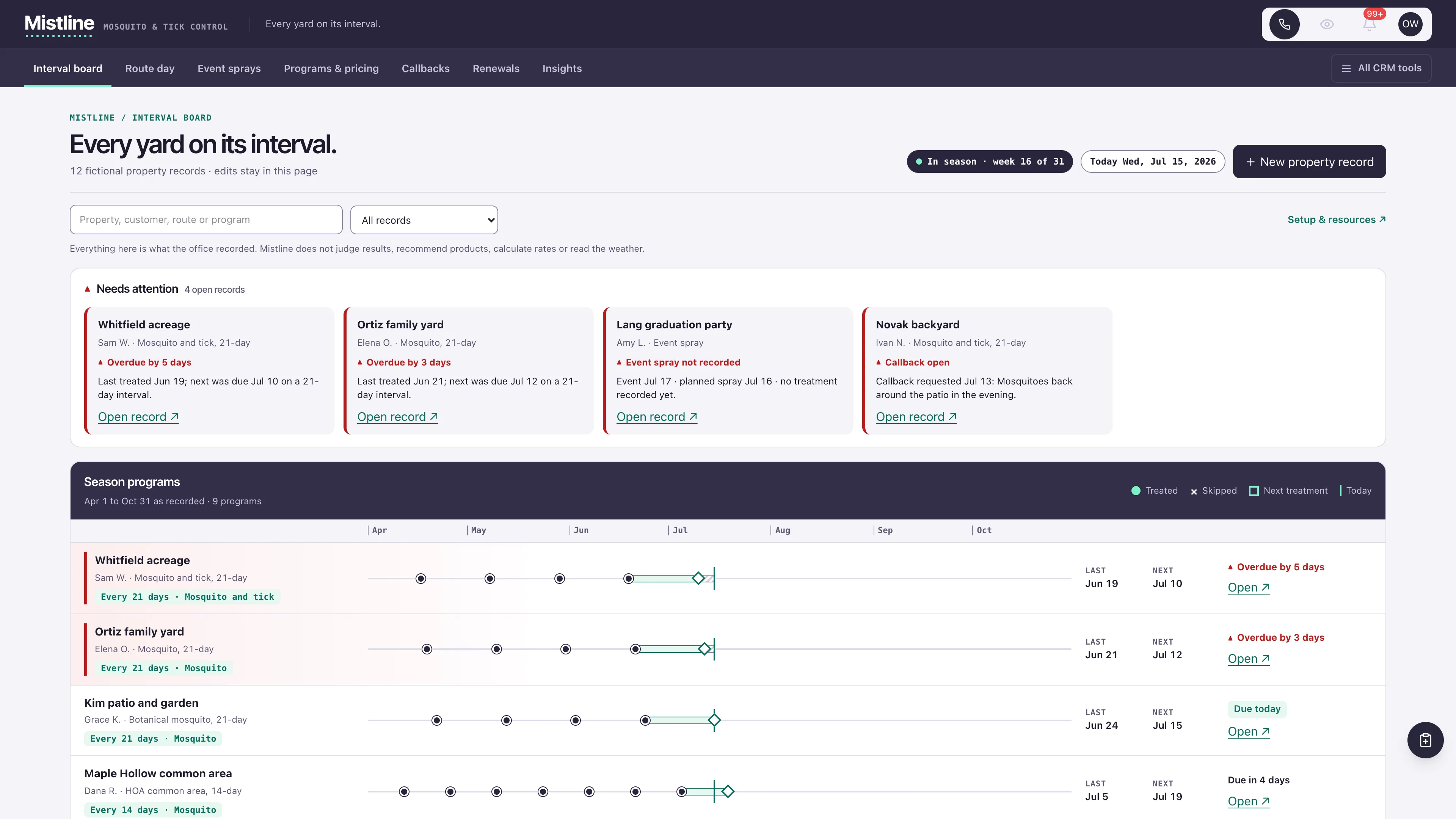Switch to Route day tab
Viewport: 1456px width, 819px height.
pyautogui.click(x=150, y=68)
